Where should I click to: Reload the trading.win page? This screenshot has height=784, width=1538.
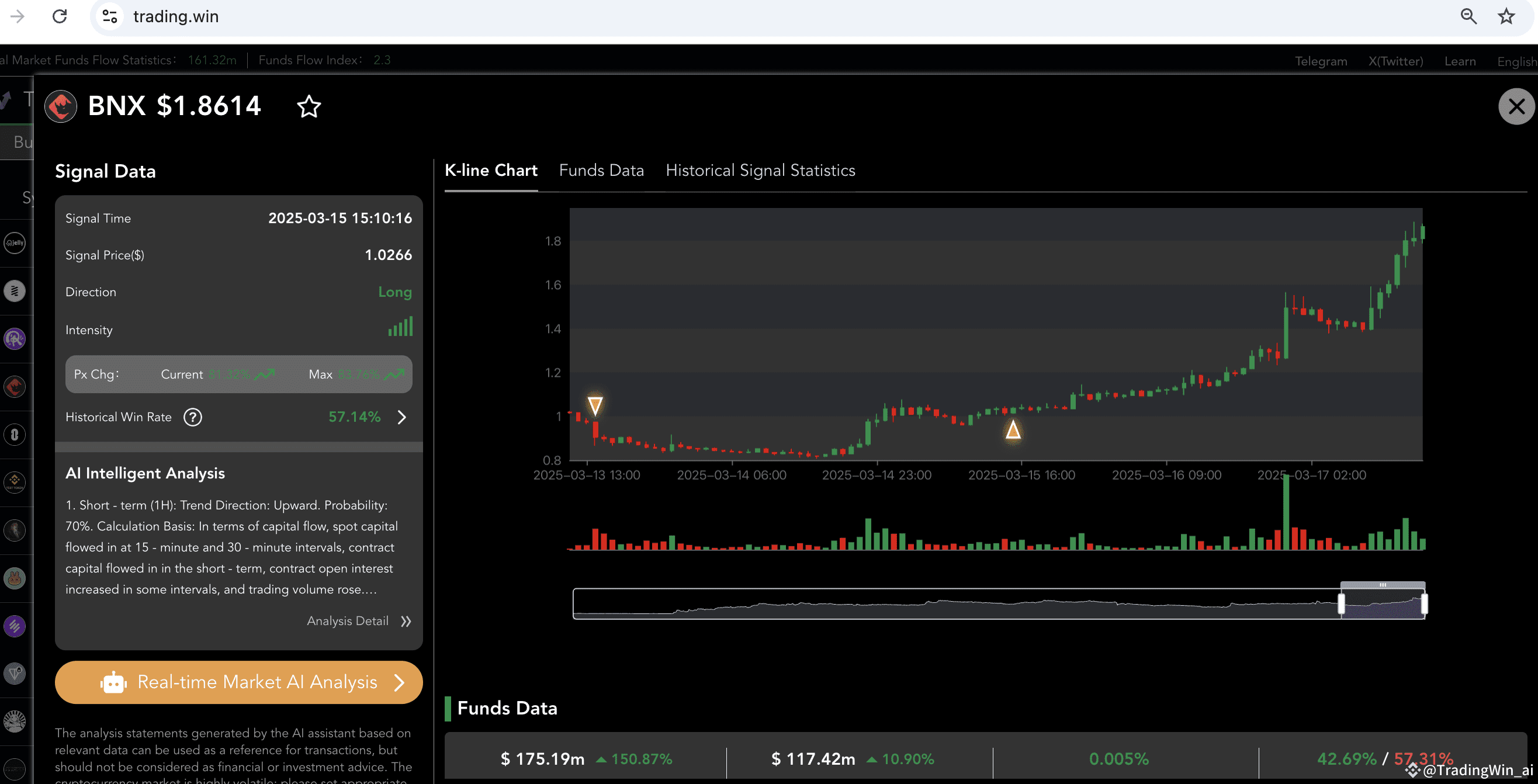60,16
